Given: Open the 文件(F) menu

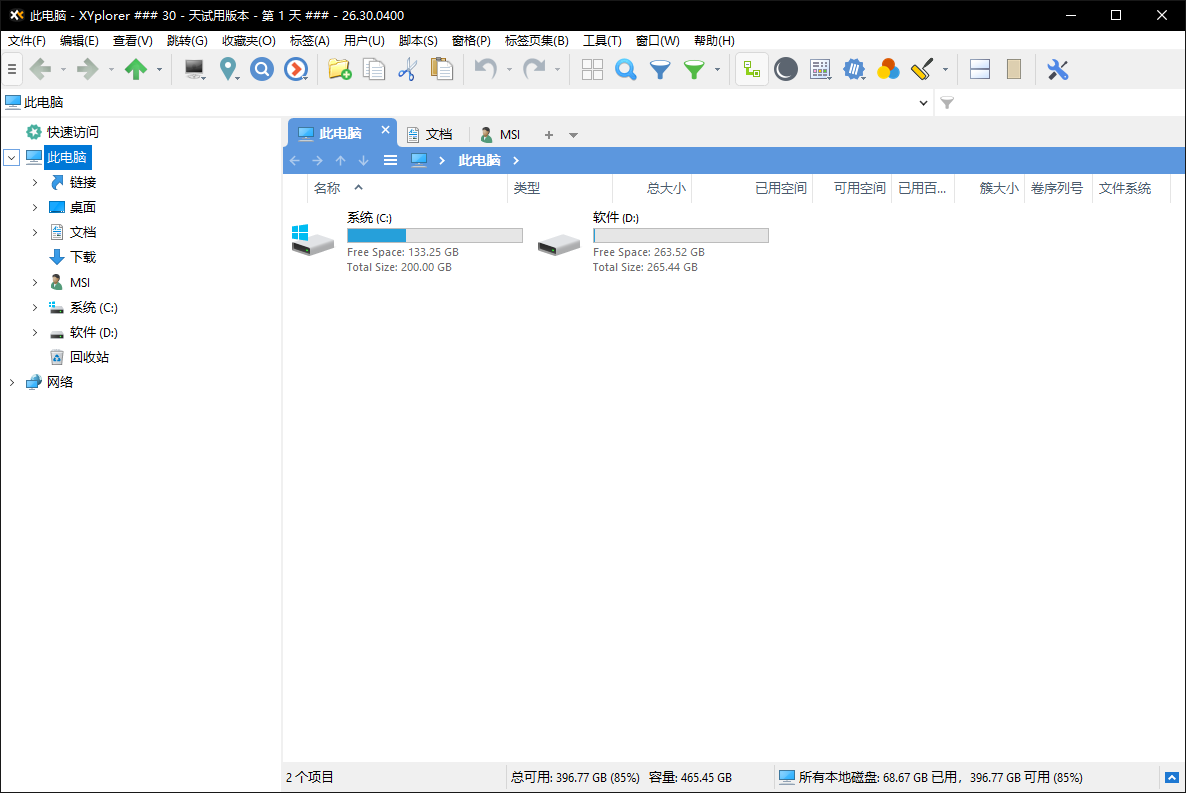Looking at the screenshot, I should click(26, 41).
